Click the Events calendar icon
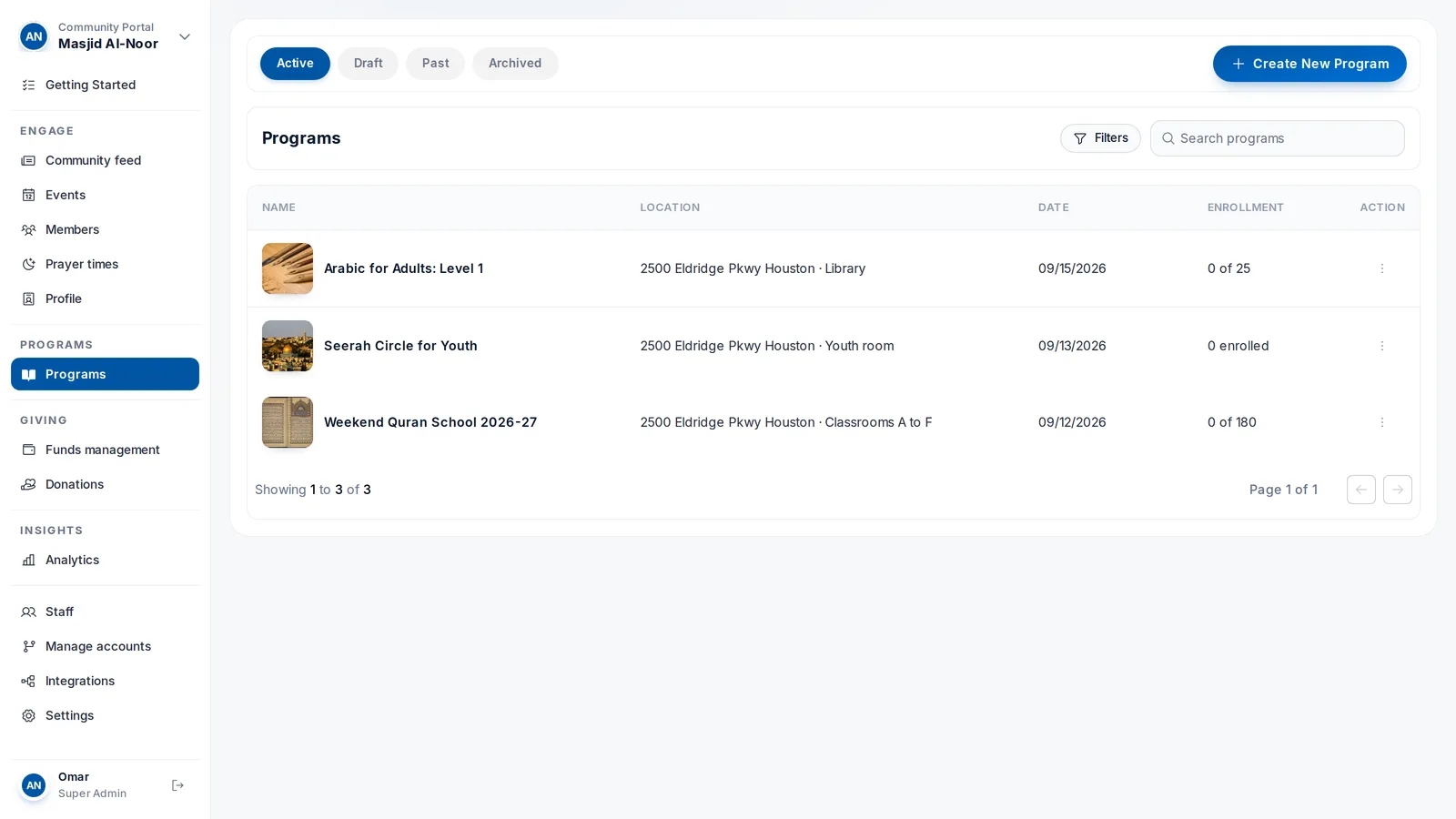This screenshot has width=1456, height=819. click(28, 195)
